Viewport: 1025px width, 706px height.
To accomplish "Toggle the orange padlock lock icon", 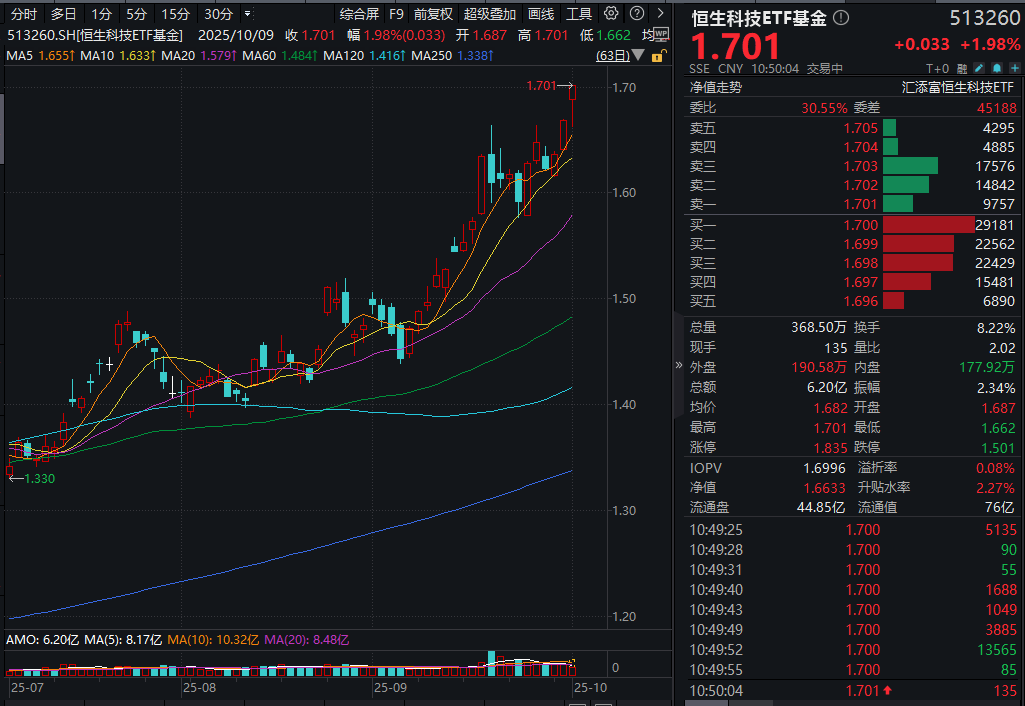I will point(657,54).
